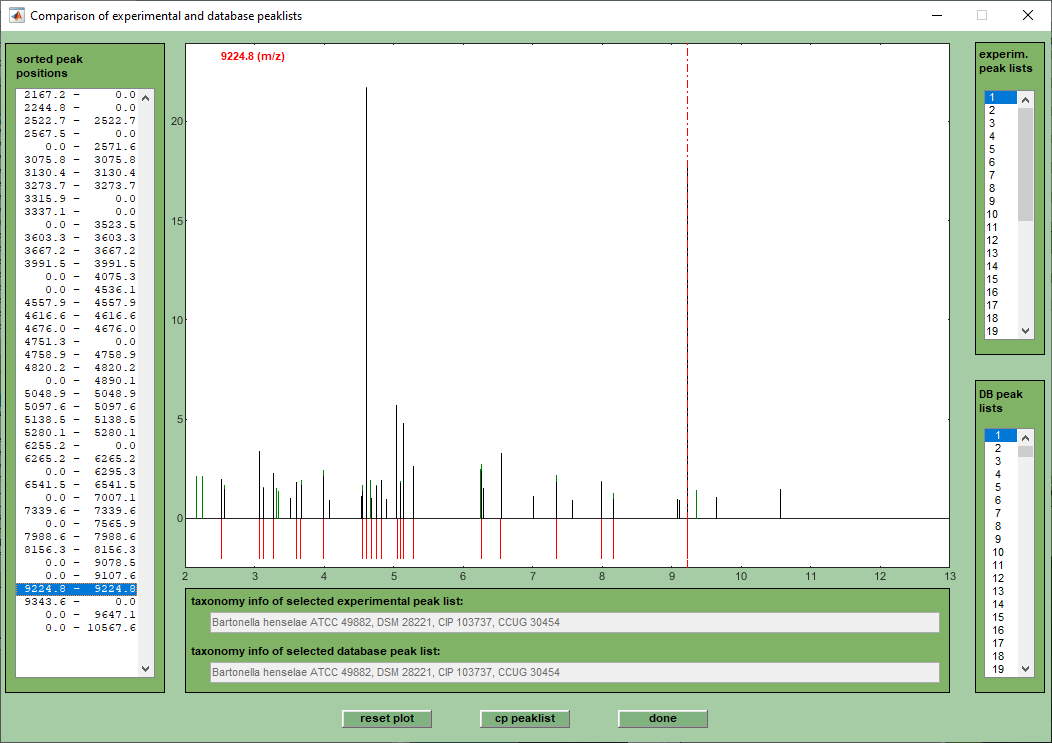Click up arrow in experim. peak lists scrollbar
This screenshot has width=1052, height=743.
click(x=1025, y=98)
